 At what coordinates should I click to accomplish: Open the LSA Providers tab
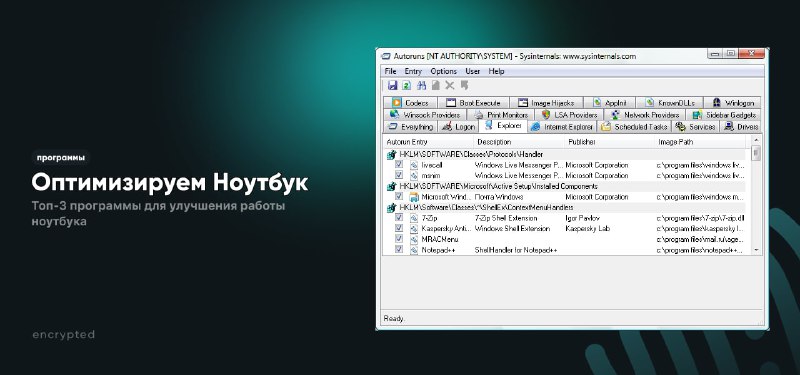point(569,115)
